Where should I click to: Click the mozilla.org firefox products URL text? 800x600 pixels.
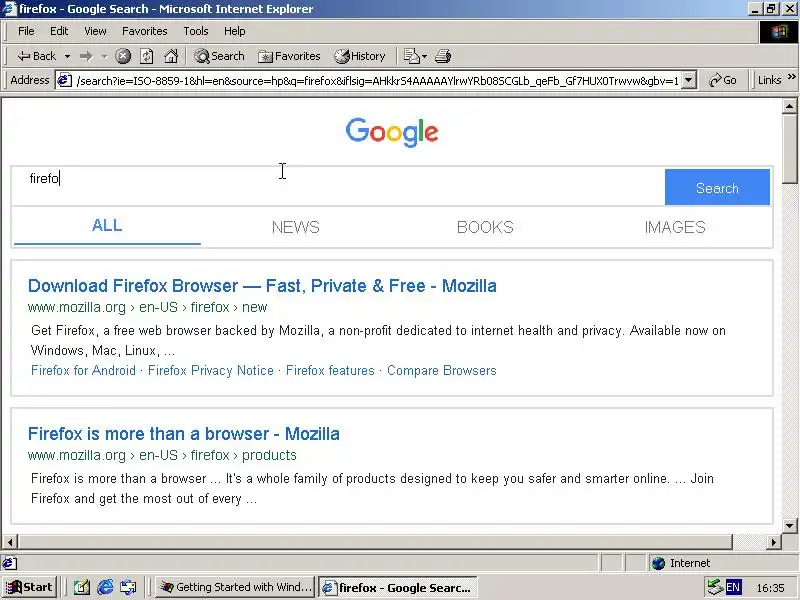(162, 455)
